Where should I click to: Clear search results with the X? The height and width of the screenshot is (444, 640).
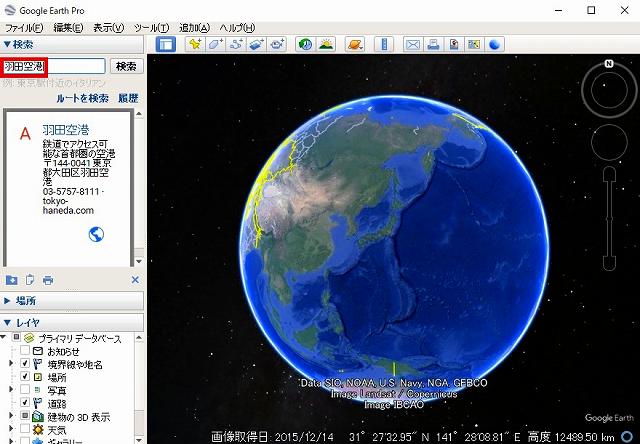click(x=135, y=280)
